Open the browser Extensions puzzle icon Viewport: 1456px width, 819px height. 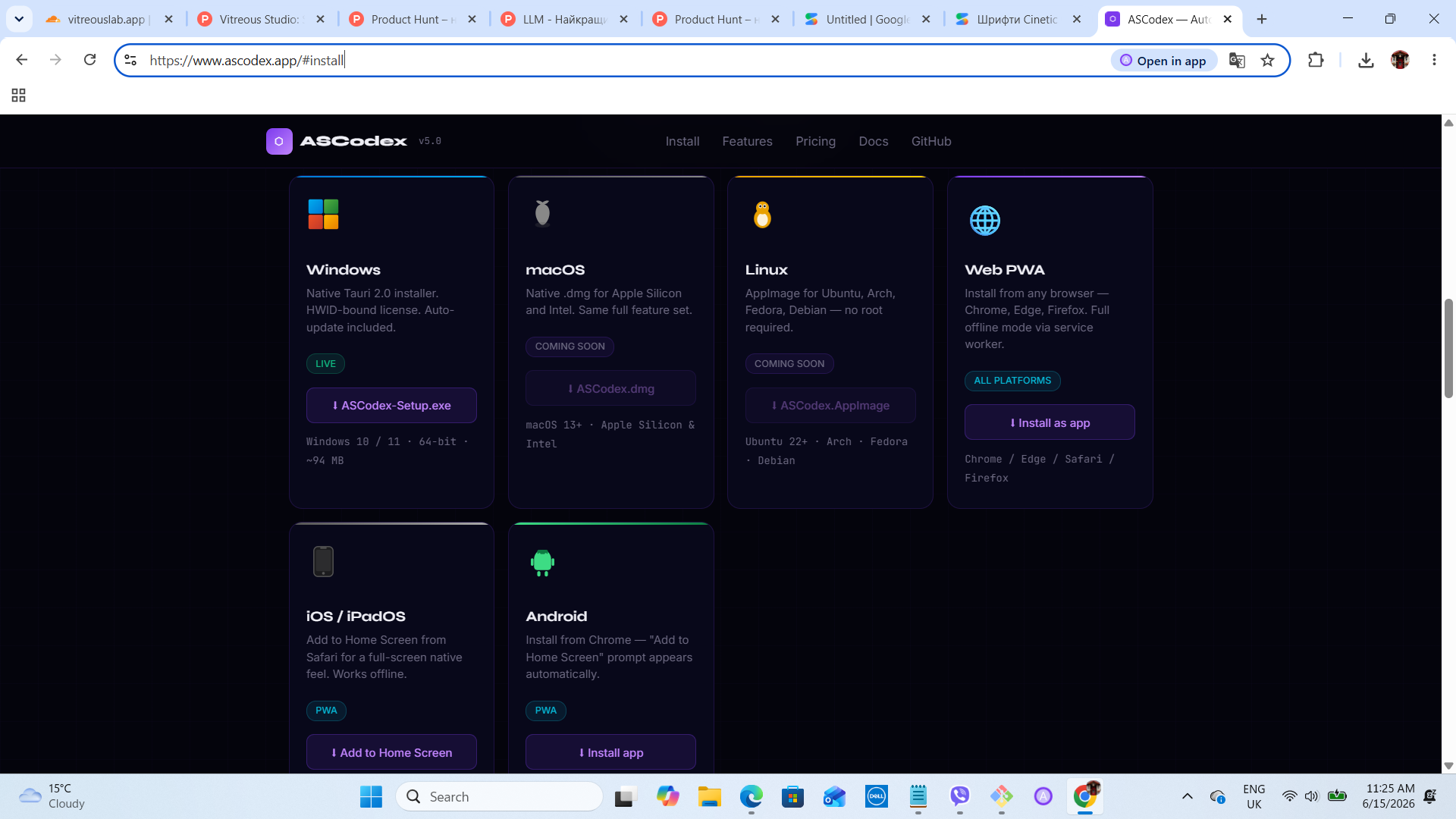click(x=1316, y=60)
